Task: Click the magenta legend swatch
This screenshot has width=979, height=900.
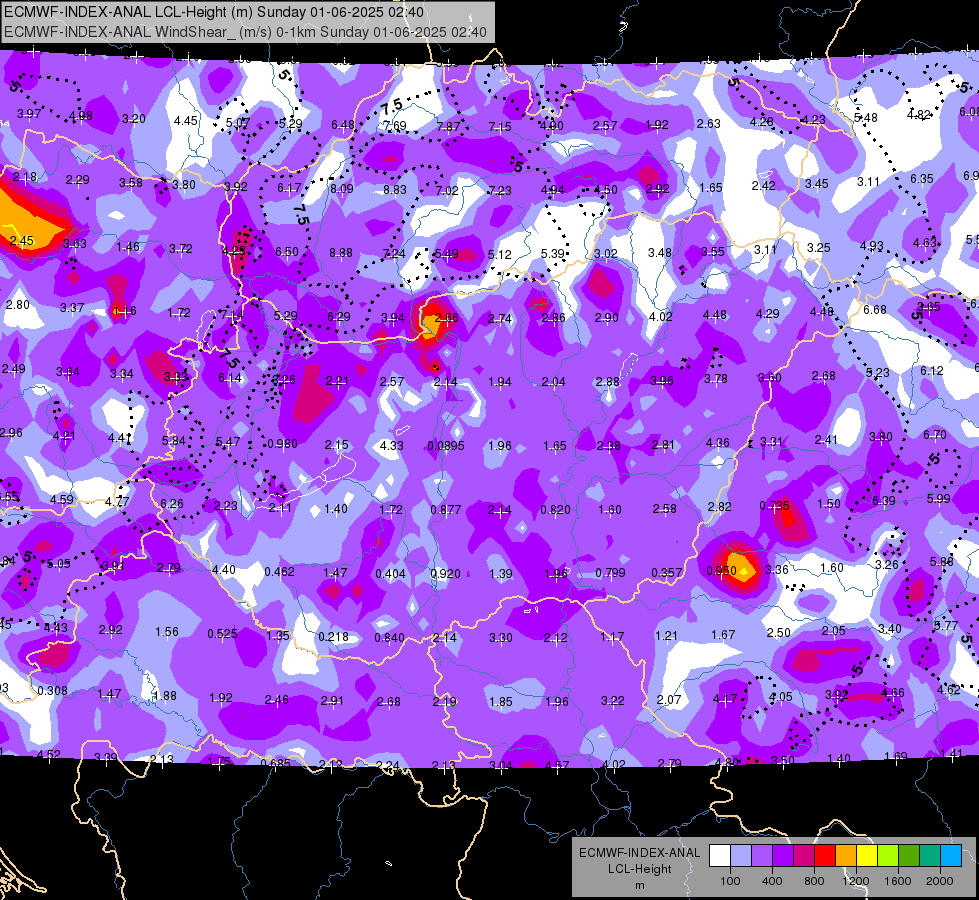Action: pos(804,856)
